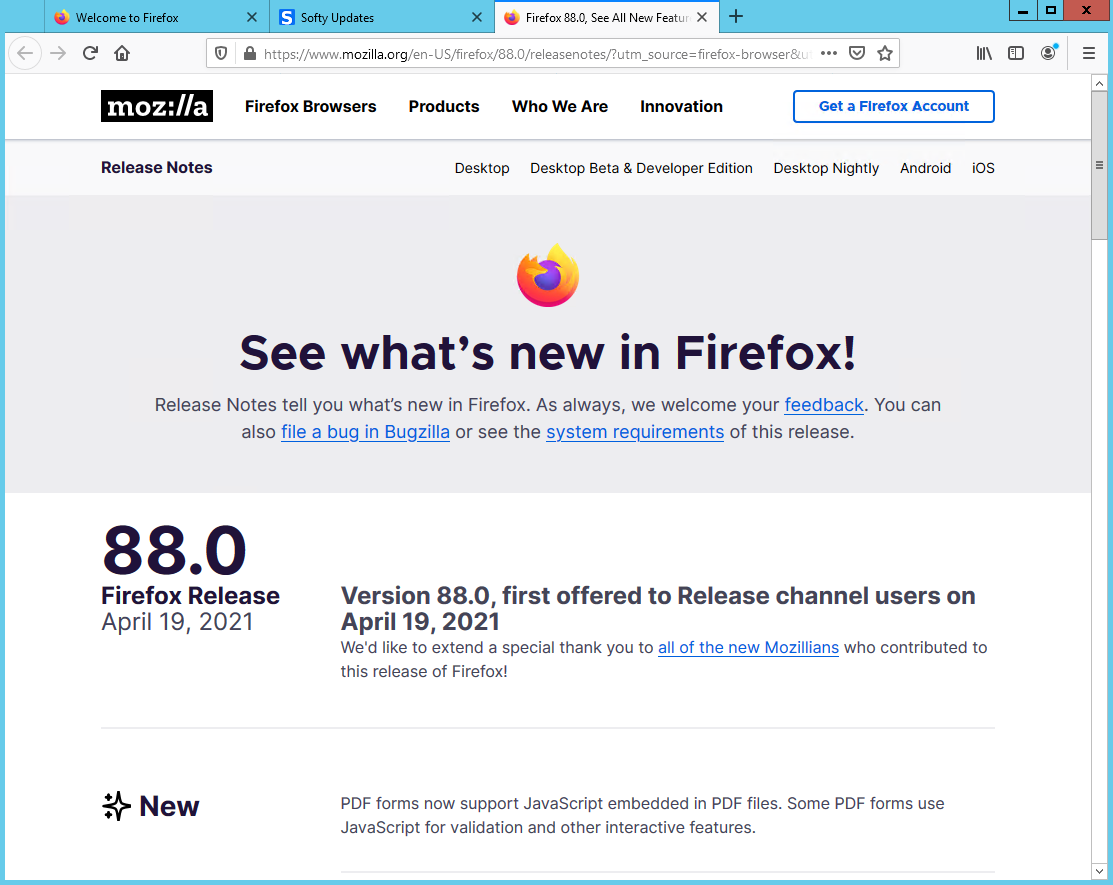Open all of the new Mozillians link
The image size is (1113, 885).
pyautogui.click(x=748, y=648)
